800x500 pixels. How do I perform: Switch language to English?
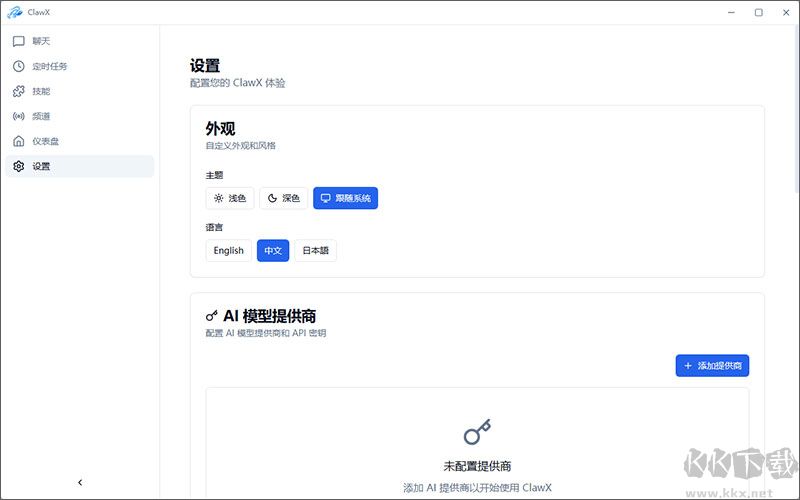[x=229, y=251]
